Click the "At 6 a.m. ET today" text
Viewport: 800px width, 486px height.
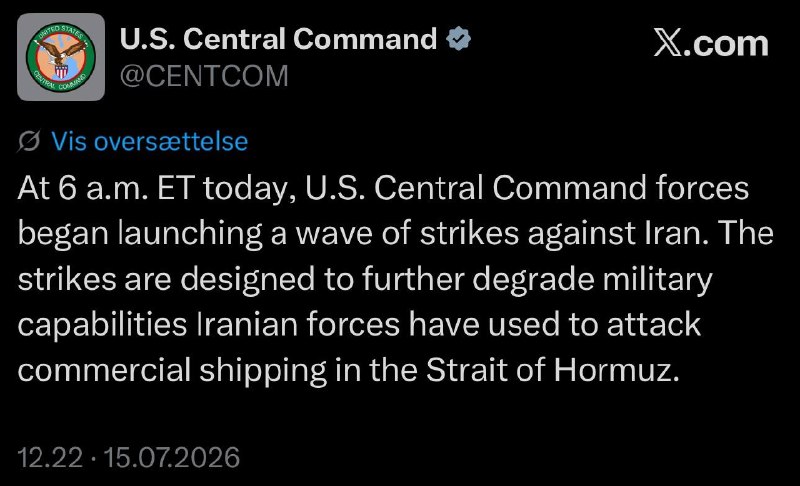157,188
